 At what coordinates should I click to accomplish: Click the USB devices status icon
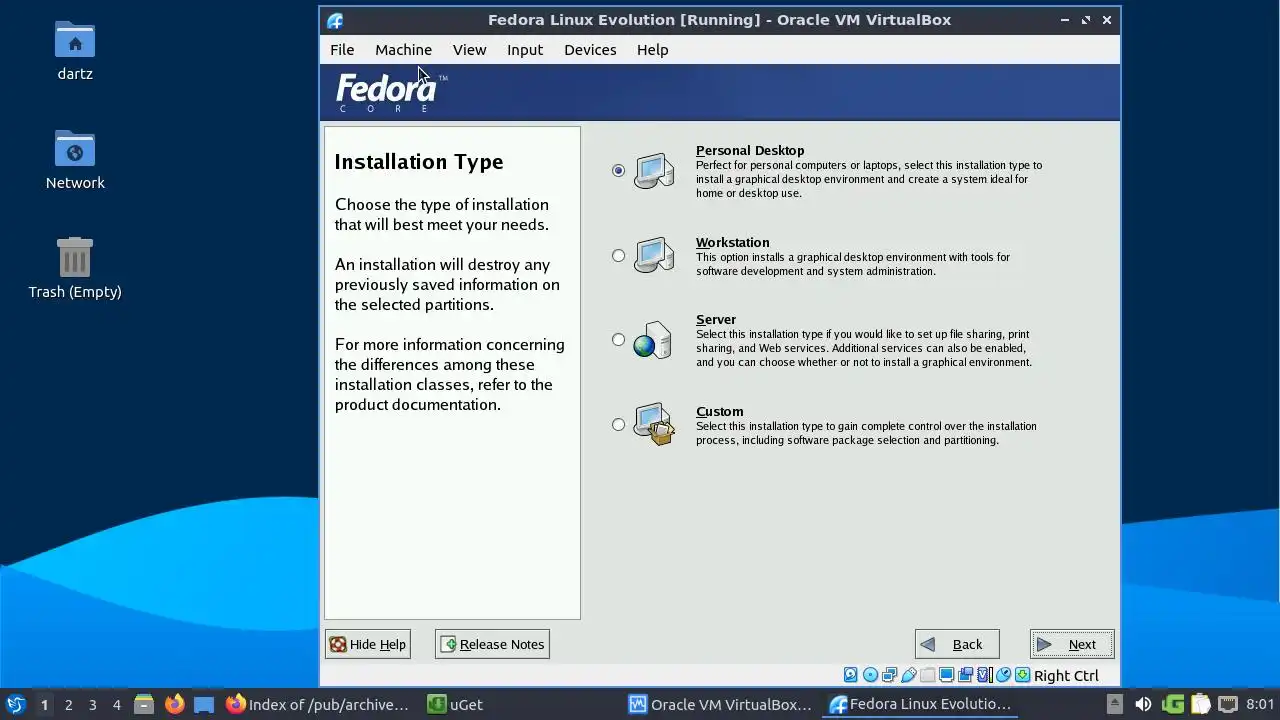909,675
